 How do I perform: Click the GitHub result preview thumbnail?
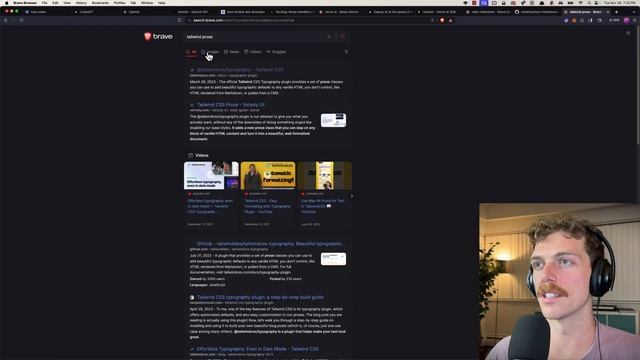click(x=333, y=259)
